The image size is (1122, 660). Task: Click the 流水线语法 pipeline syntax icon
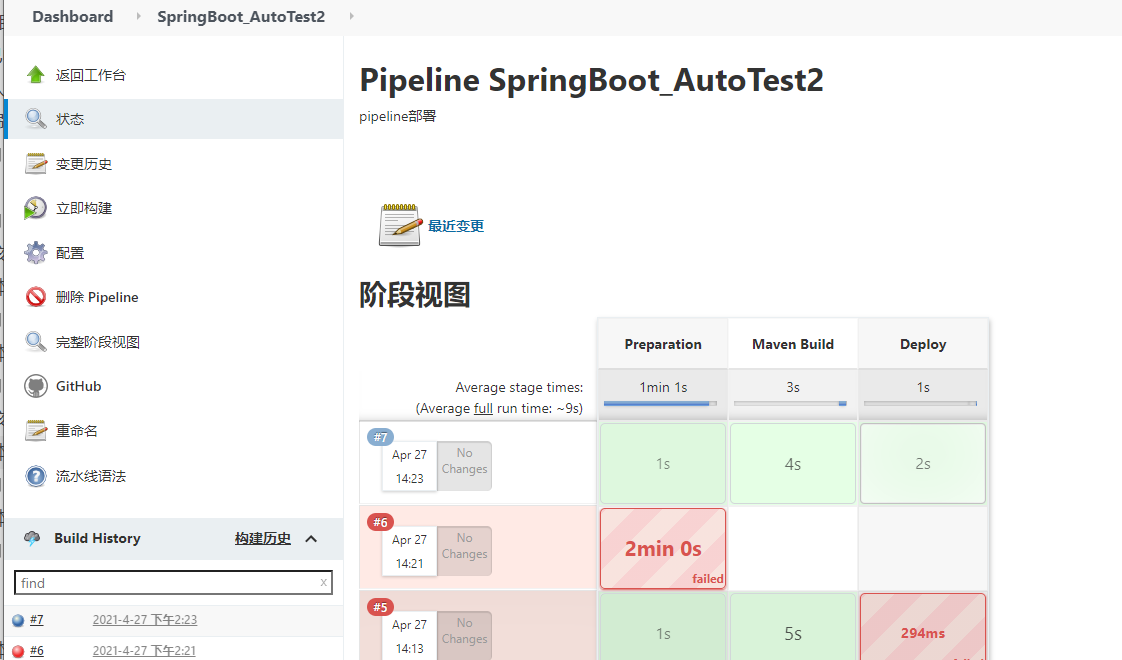pyautogui.click(x=34, y=475)
